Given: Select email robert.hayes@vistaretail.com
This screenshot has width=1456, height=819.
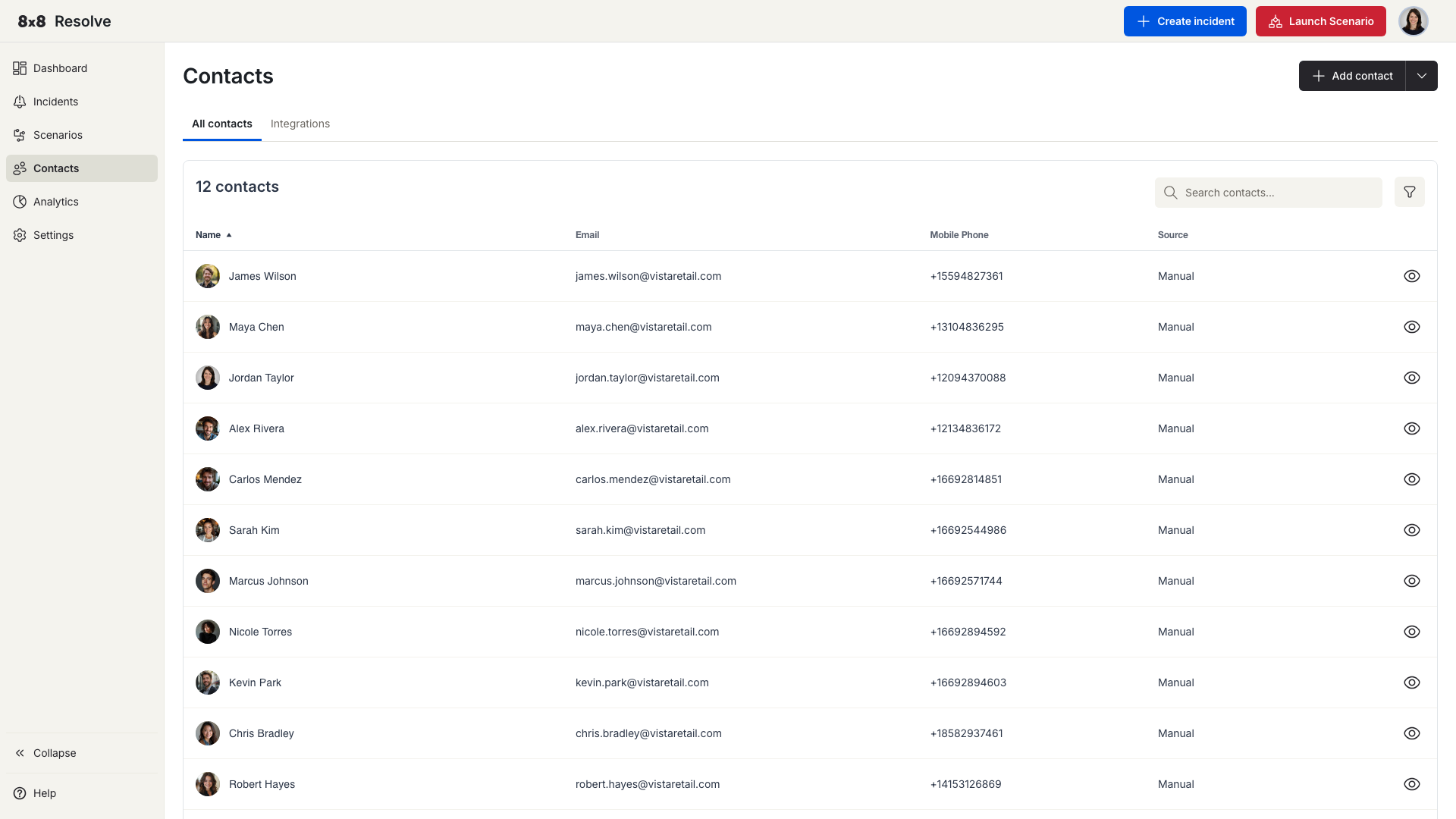Looking at the screenshot, I should (648, 784).
